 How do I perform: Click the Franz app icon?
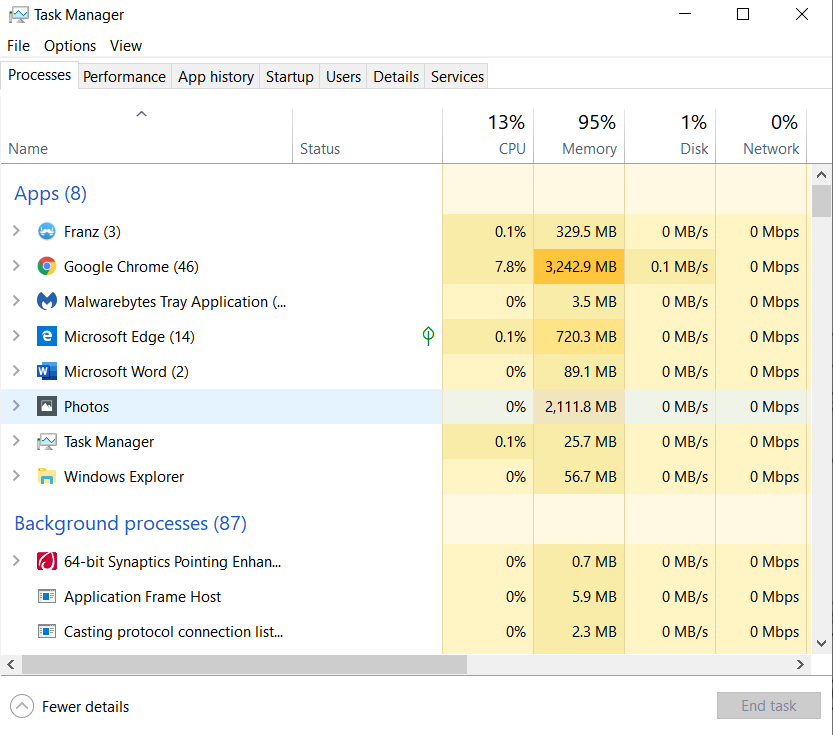[x=47, y=232]
